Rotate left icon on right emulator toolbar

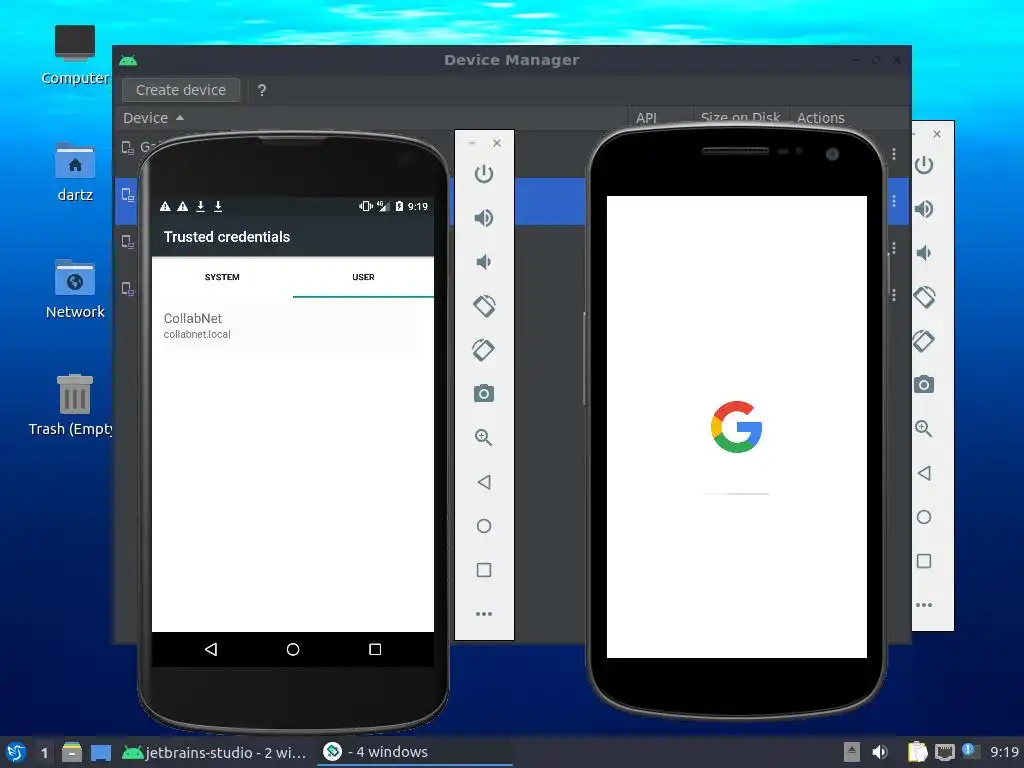pyautogui.click(x=924, y=296)
